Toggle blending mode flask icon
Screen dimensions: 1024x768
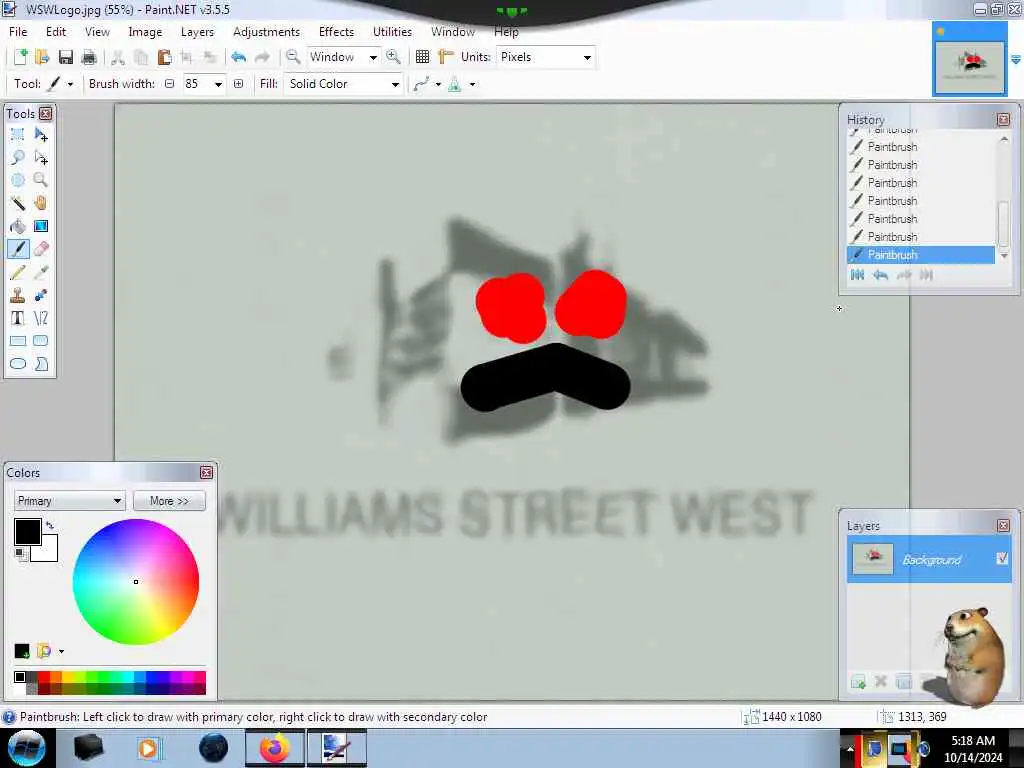pos(455,84)
